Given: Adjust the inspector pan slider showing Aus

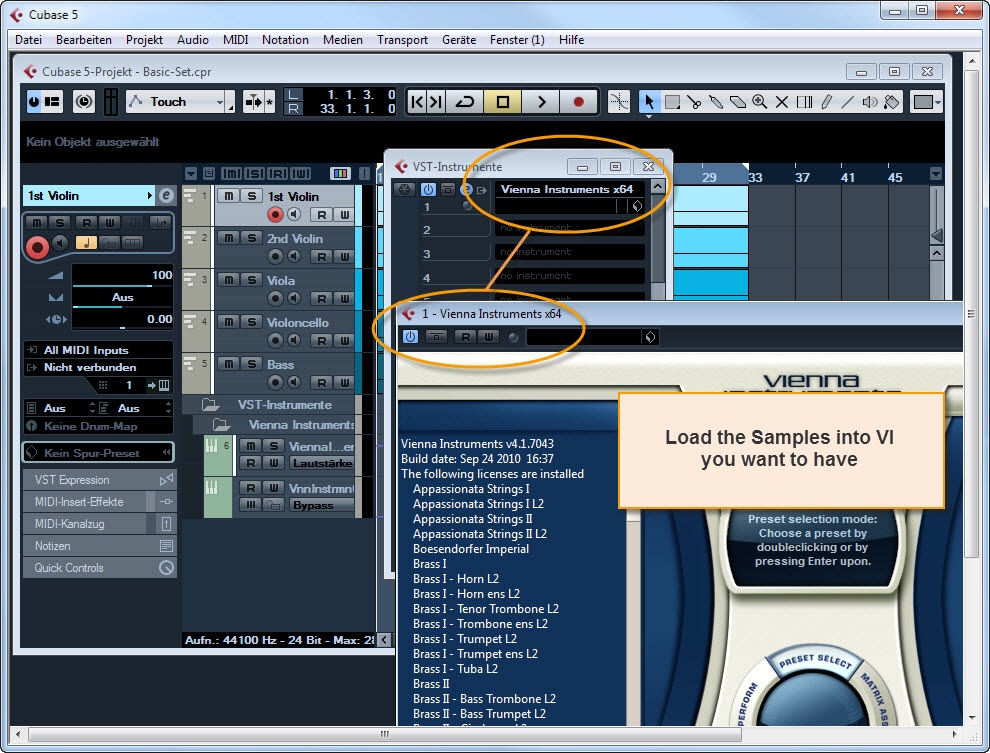Looking at the screenshot, I should [122, 297].
